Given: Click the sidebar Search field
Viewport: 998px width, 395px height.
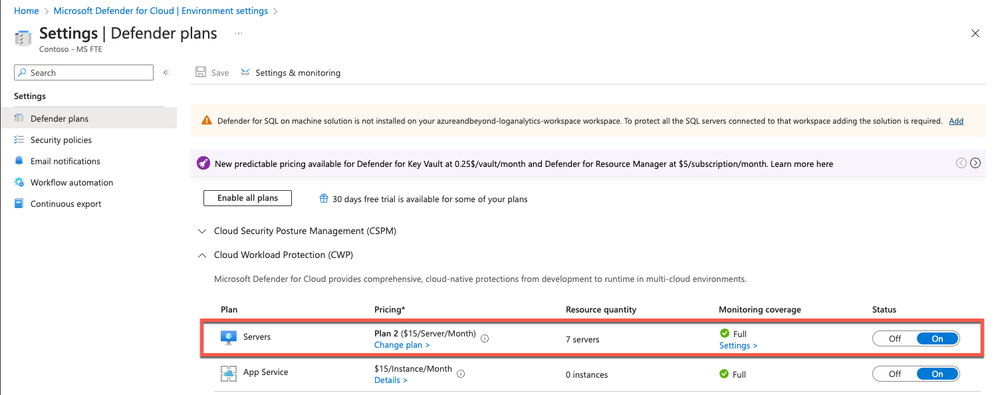Looking at the screenshot, I should [83, 73].
